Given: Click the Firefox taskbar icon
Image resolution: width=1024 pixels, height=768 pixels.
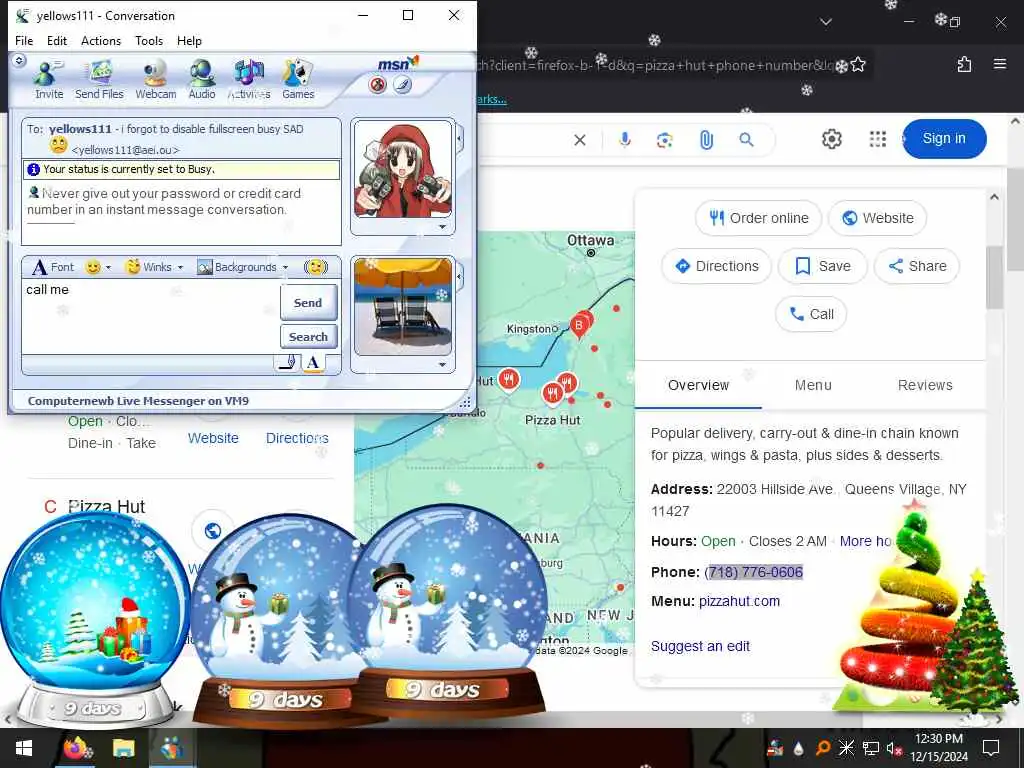Looking at the screenshot, I should tap(76, 748).
